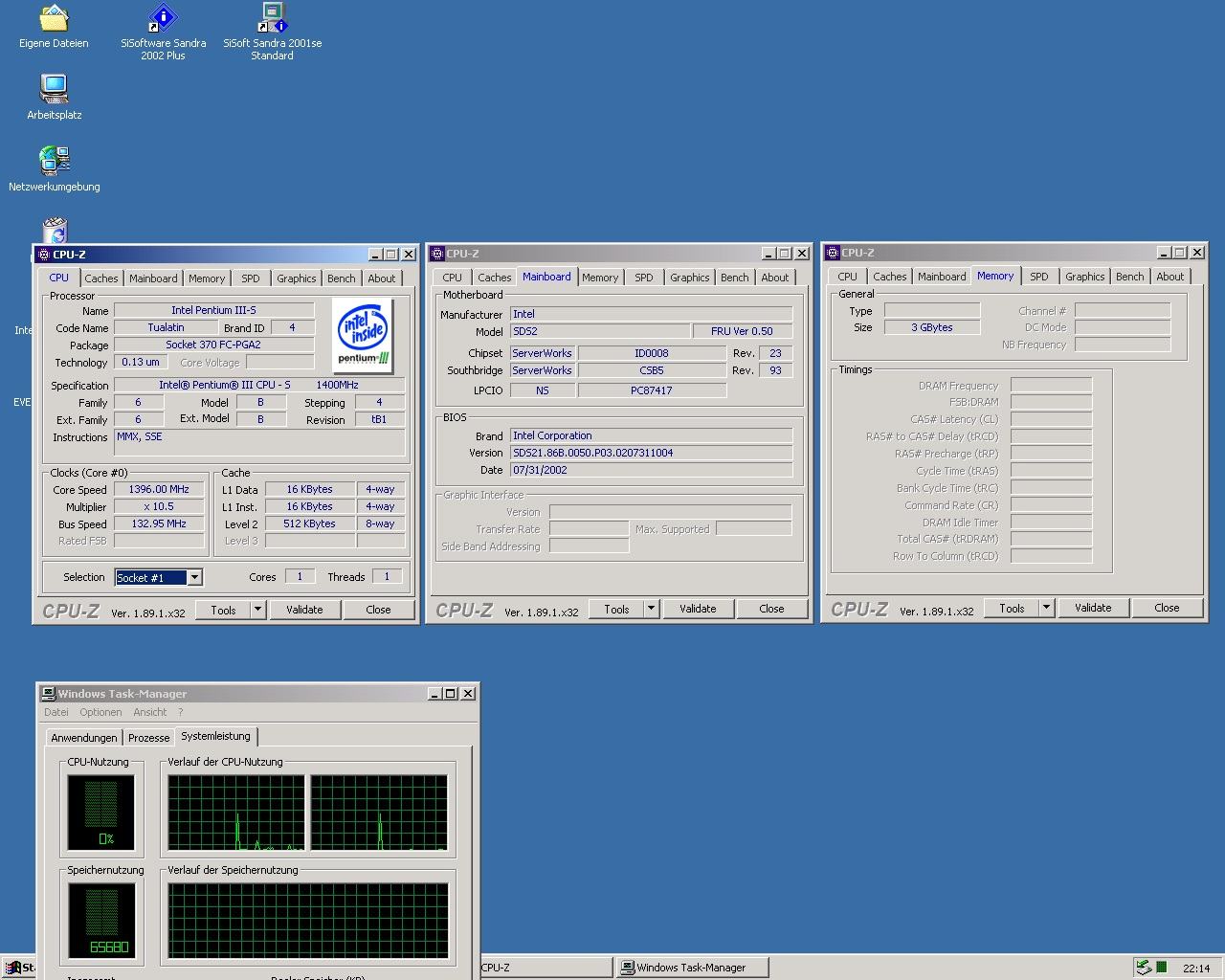Launch SiSoftware Sandra 2002 Plus shortcut
1225x980 pixels.
point(163,18)
